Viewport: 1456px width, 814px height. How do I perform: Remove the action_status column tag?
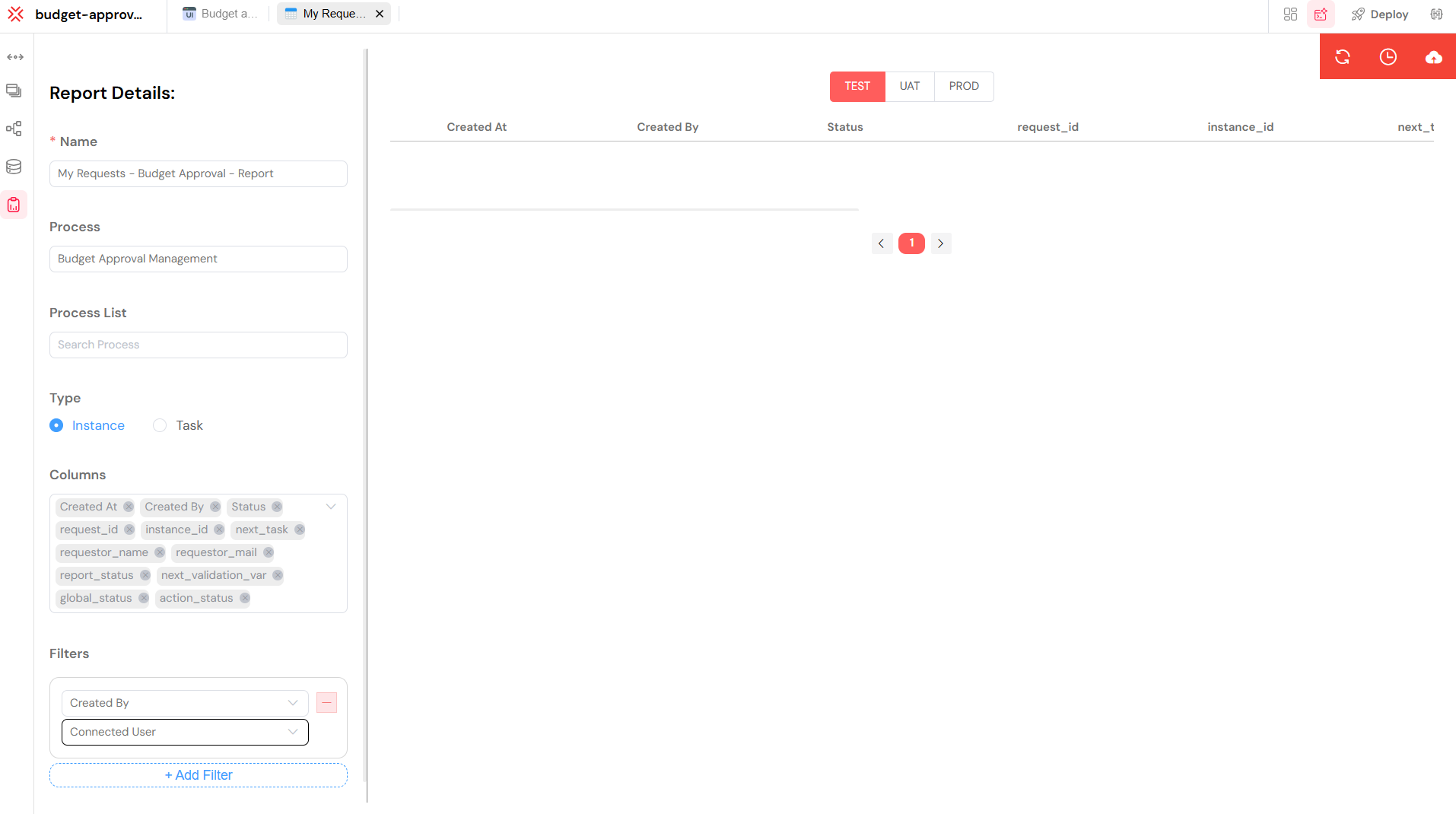(x=245, y=598)
